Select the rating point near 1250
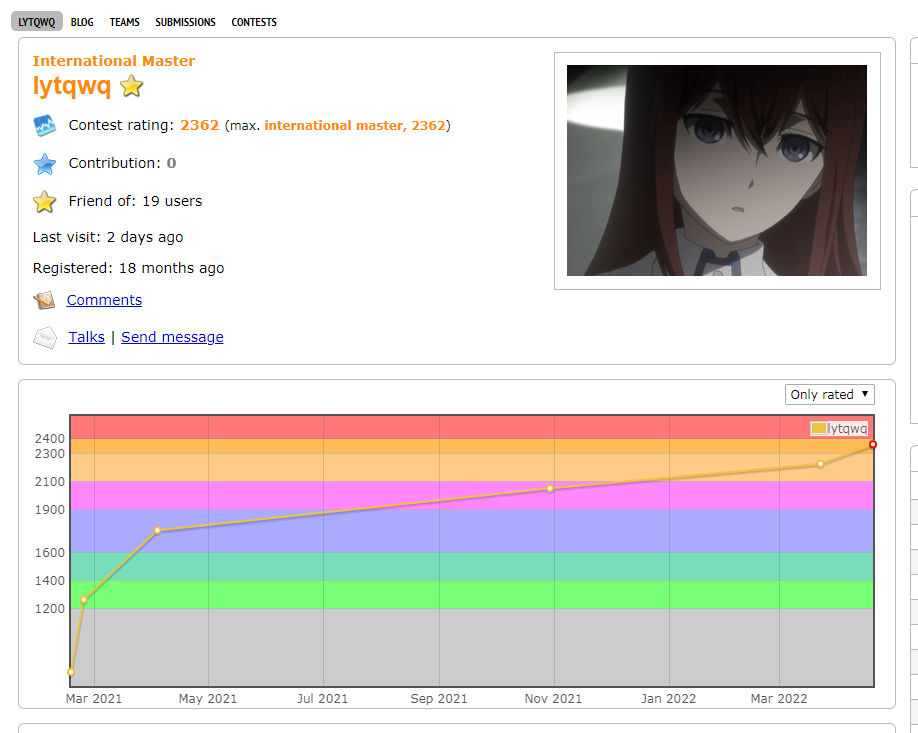The width and height of the screenshot is (918, 733). coord(84,600)
